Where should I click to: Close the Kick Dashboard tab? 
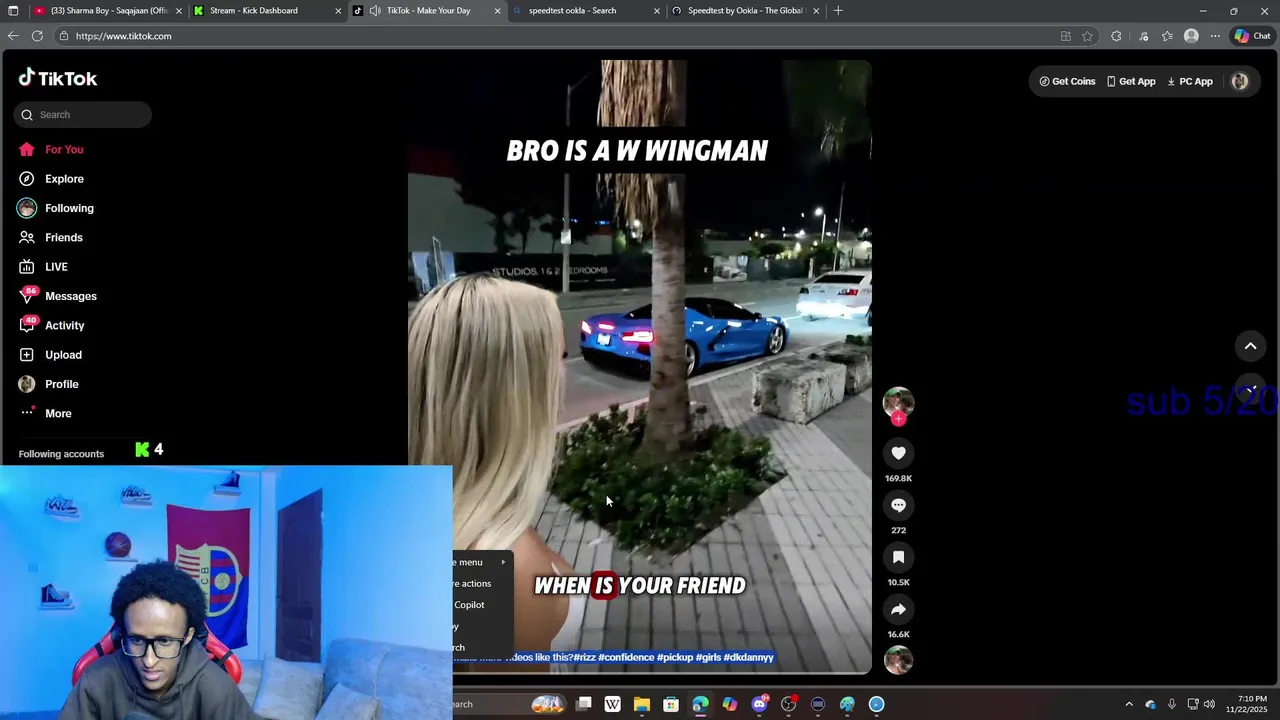point(338,11)
